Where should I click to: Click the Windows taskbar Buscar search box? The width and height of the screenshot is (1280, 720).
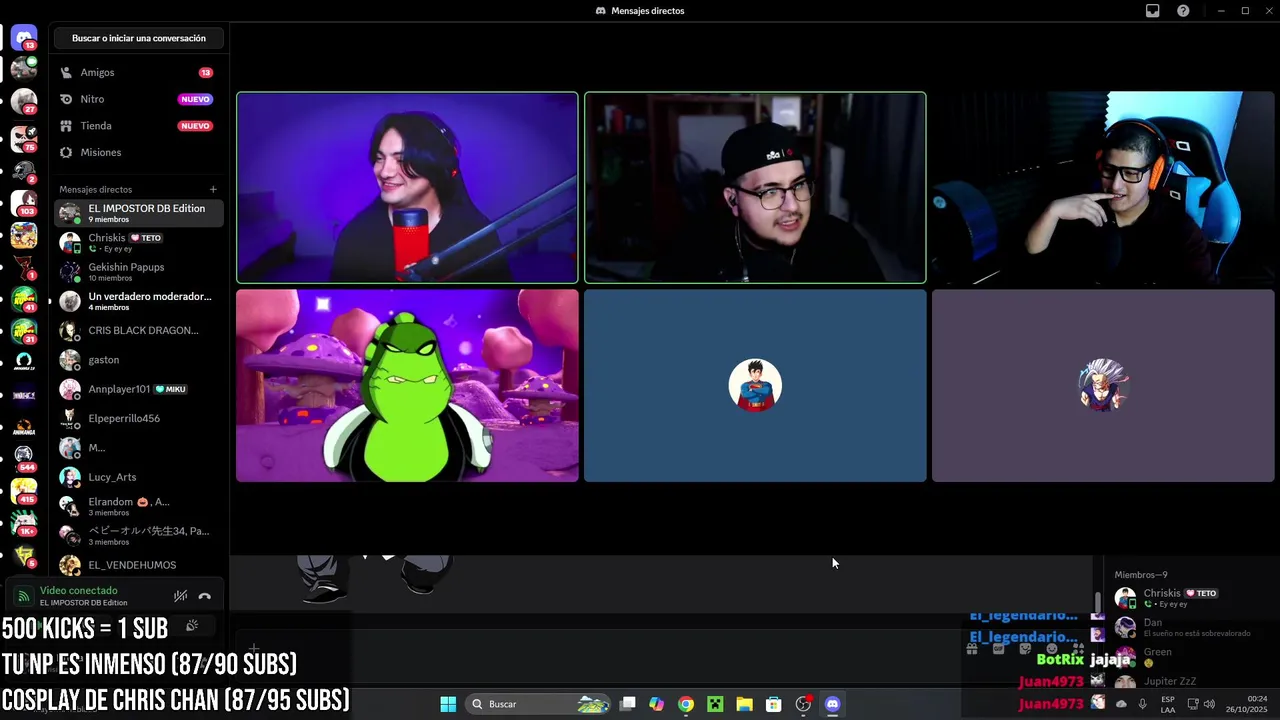pos(539,704)
